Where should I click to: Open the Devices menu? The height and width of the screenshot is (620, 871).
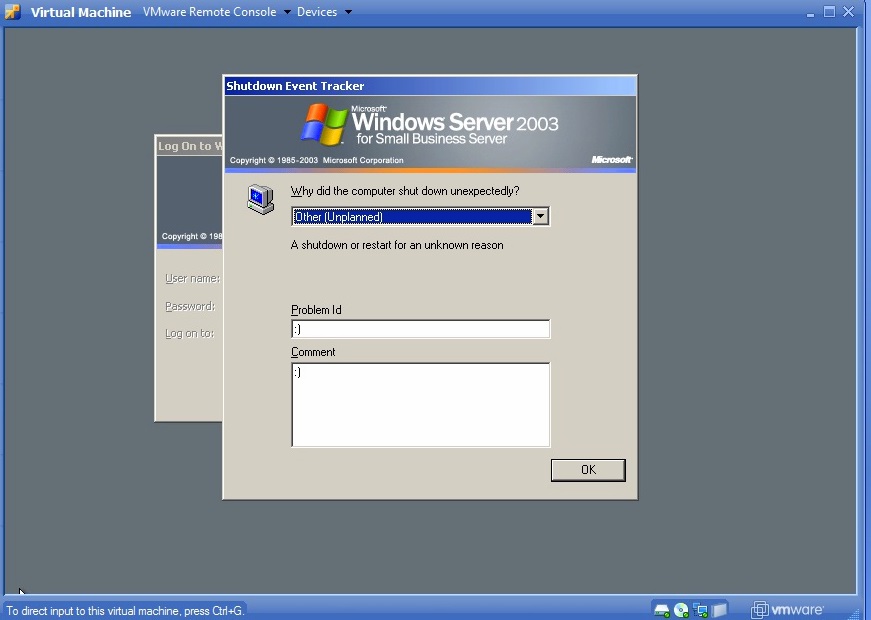pos(324,12)
